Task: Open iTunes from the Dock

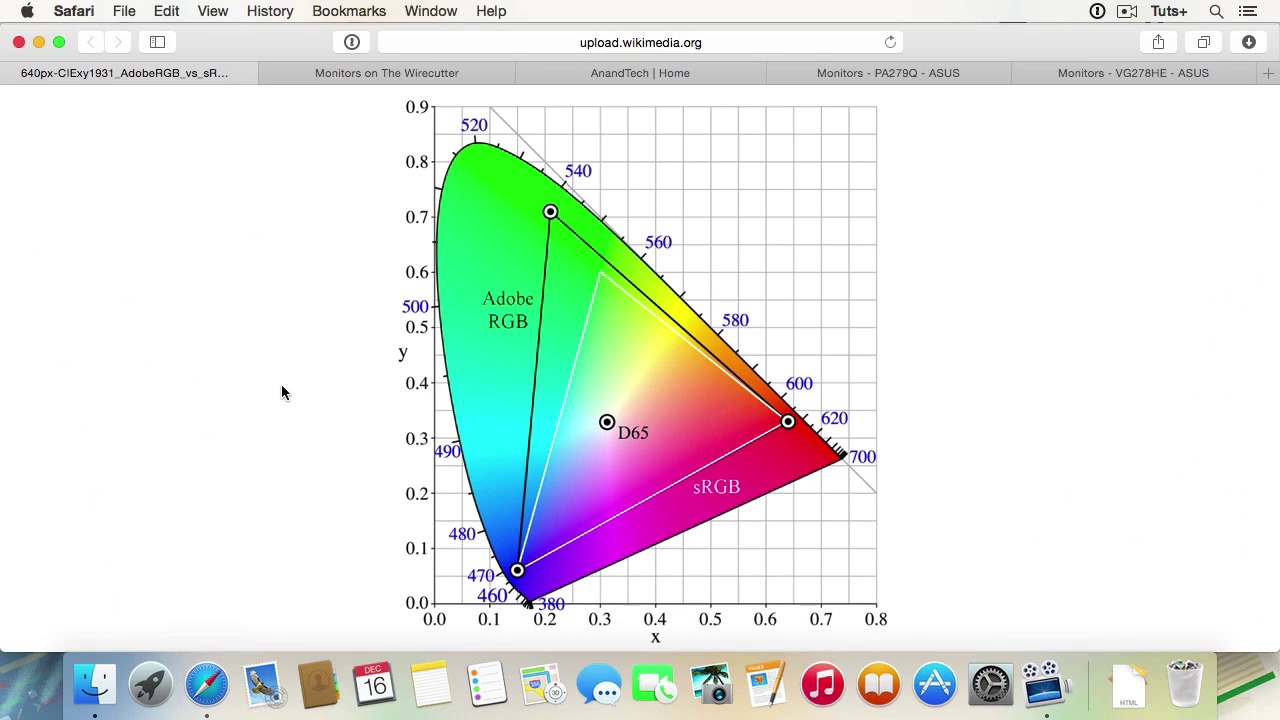Action: point(823,685)
